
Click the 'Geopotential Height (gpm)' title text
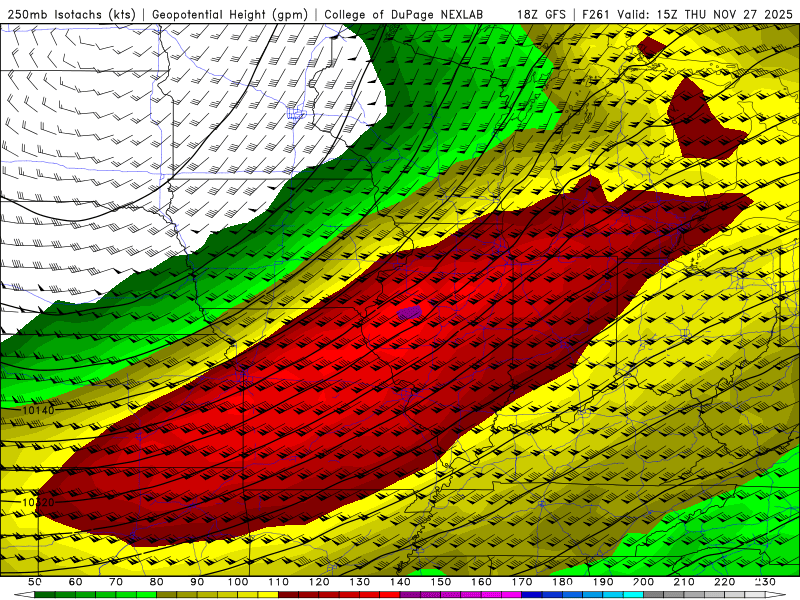230,14
